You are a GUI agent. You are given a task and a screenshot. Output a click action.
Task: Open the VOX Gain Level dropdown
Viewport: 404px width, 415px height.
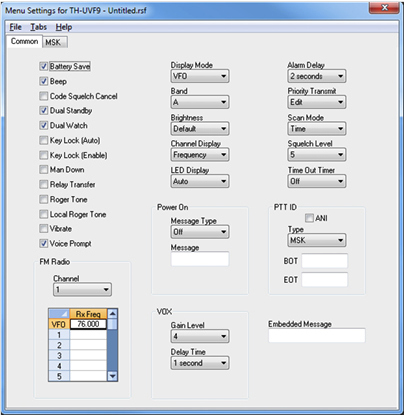coord(200,336)
